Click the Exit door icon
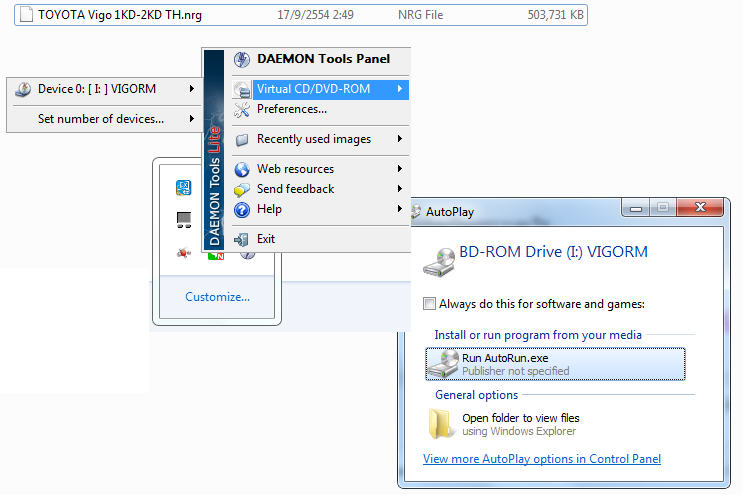 click(241, 240)
